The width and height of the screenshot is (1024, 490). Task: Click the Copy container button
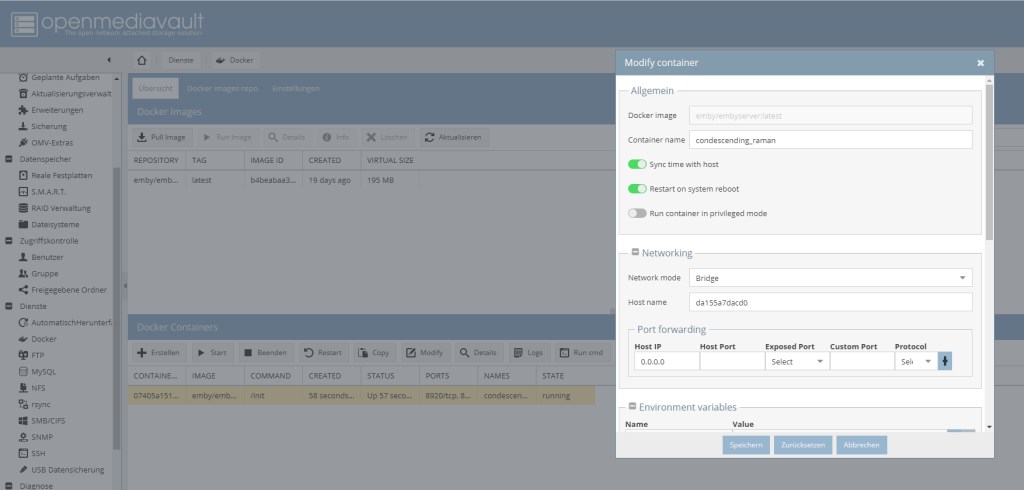(x=374, y=352)
